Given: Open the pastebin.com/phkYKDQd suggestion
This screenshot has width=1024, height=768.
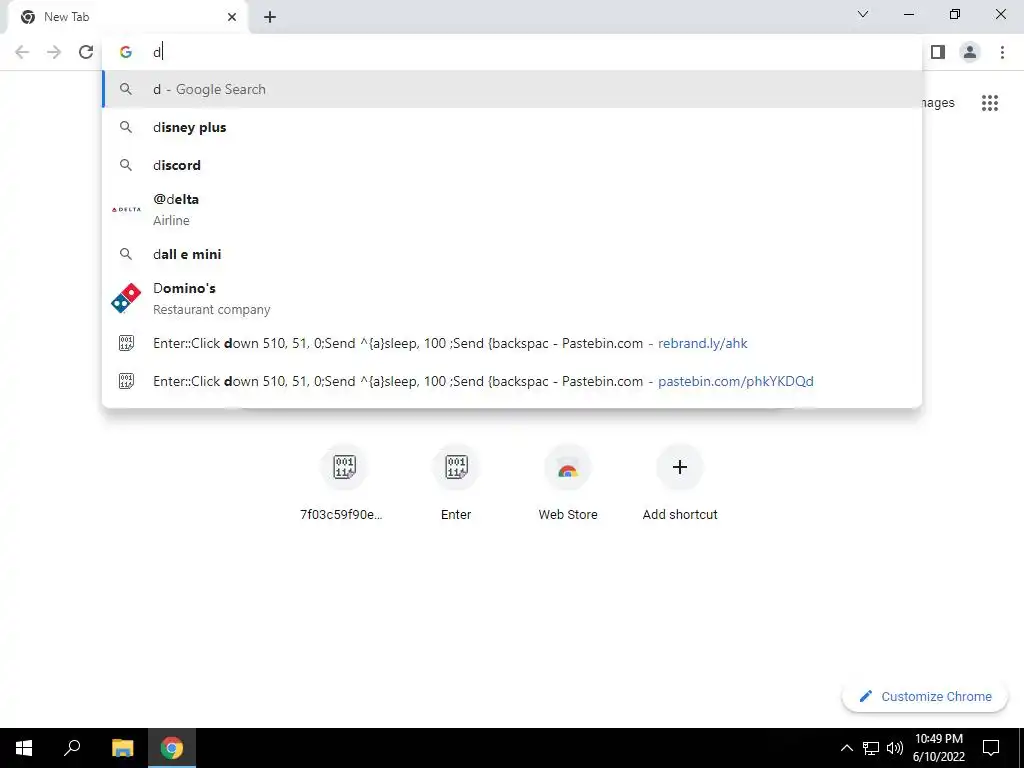Looking at the screenshot, I should point(512,381).
